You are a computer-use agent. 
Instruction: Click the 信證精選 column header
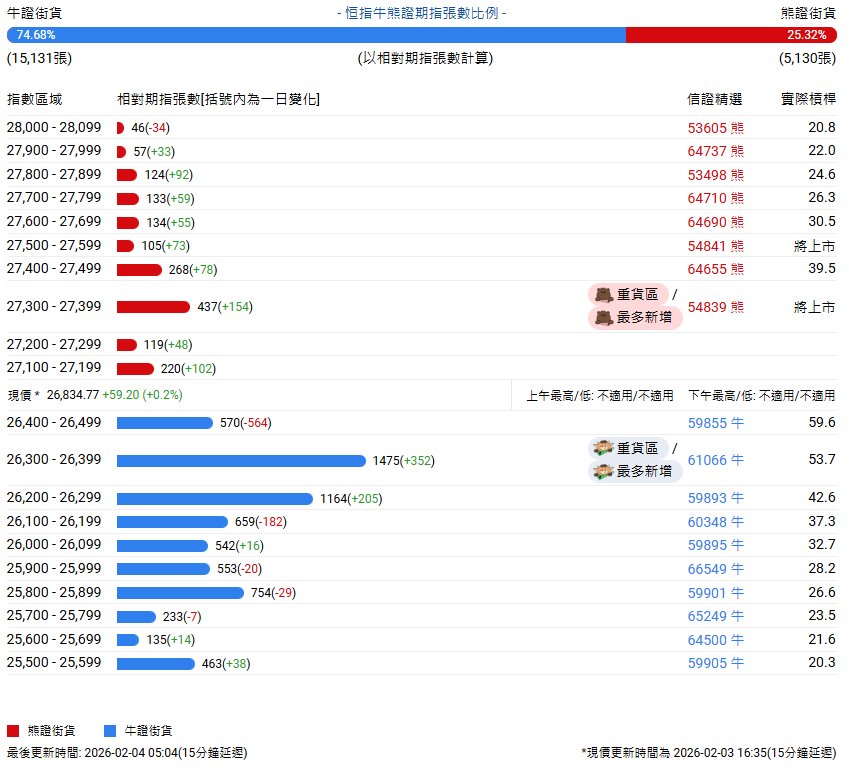[x=715, y=99]
